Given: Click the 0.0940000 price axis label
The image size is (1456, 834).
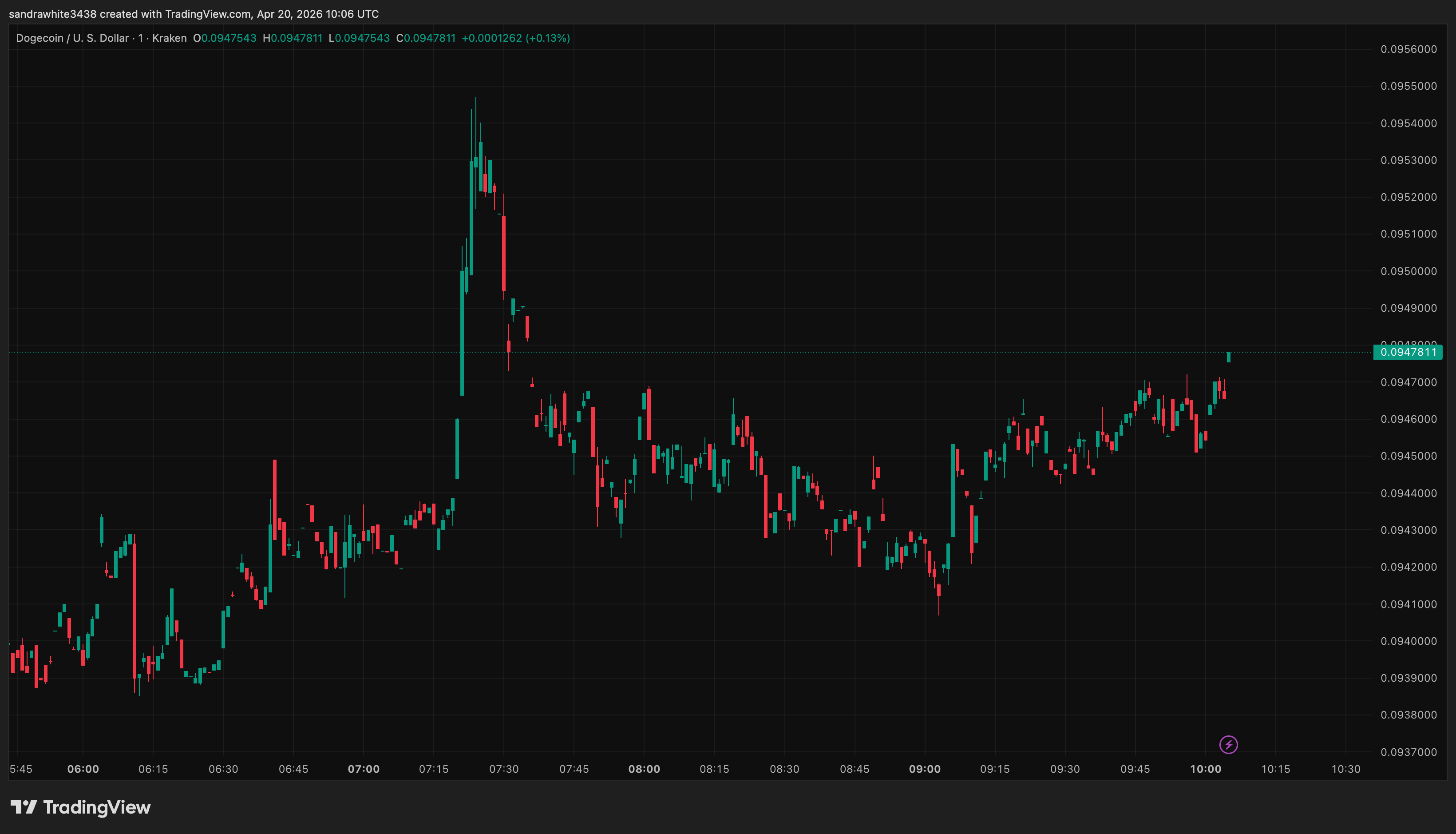Looking at the screenshot, I should point(1409,641).
